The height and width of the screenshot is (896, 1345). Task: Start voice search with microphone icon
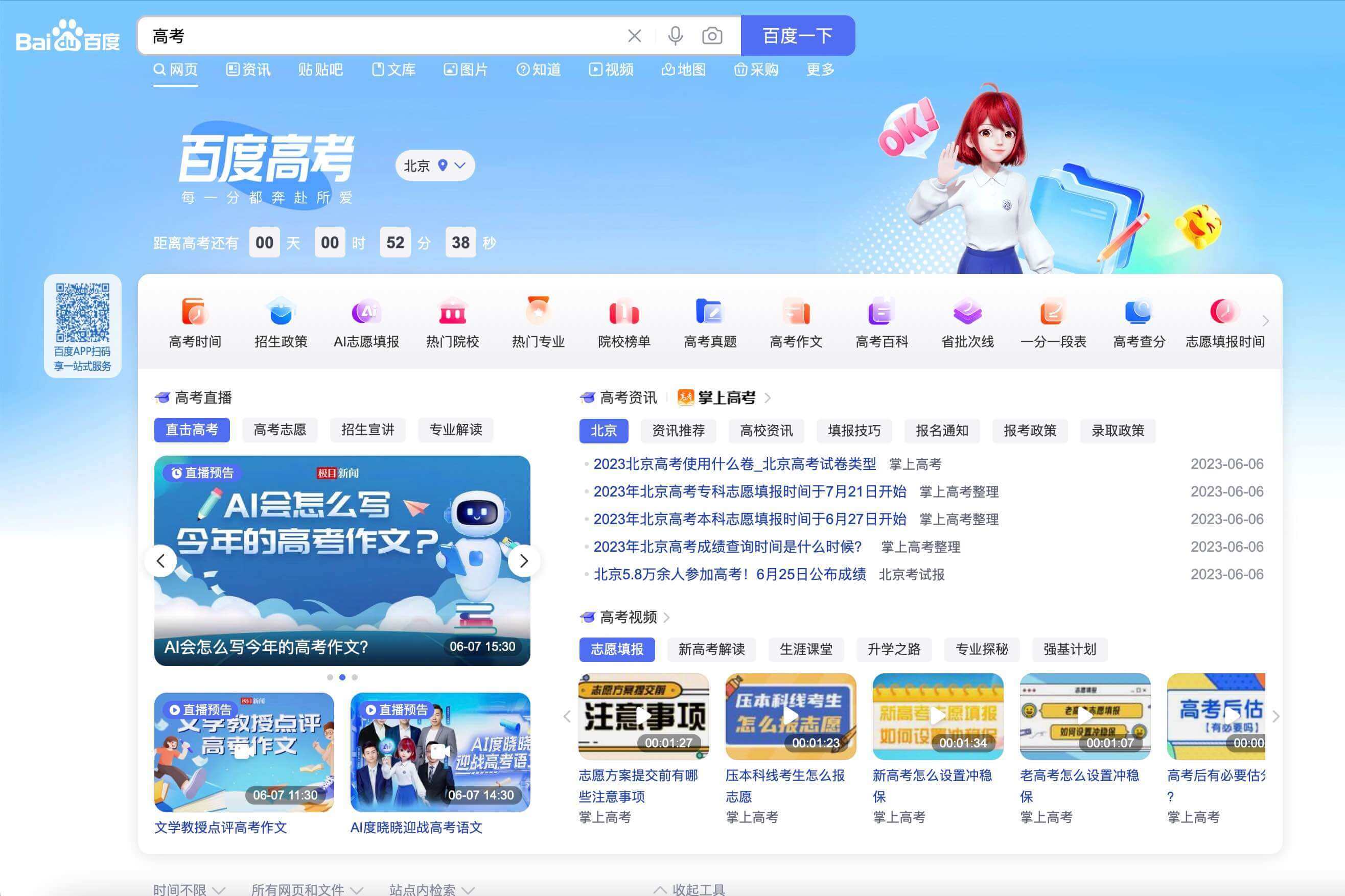tap(675, 36)
